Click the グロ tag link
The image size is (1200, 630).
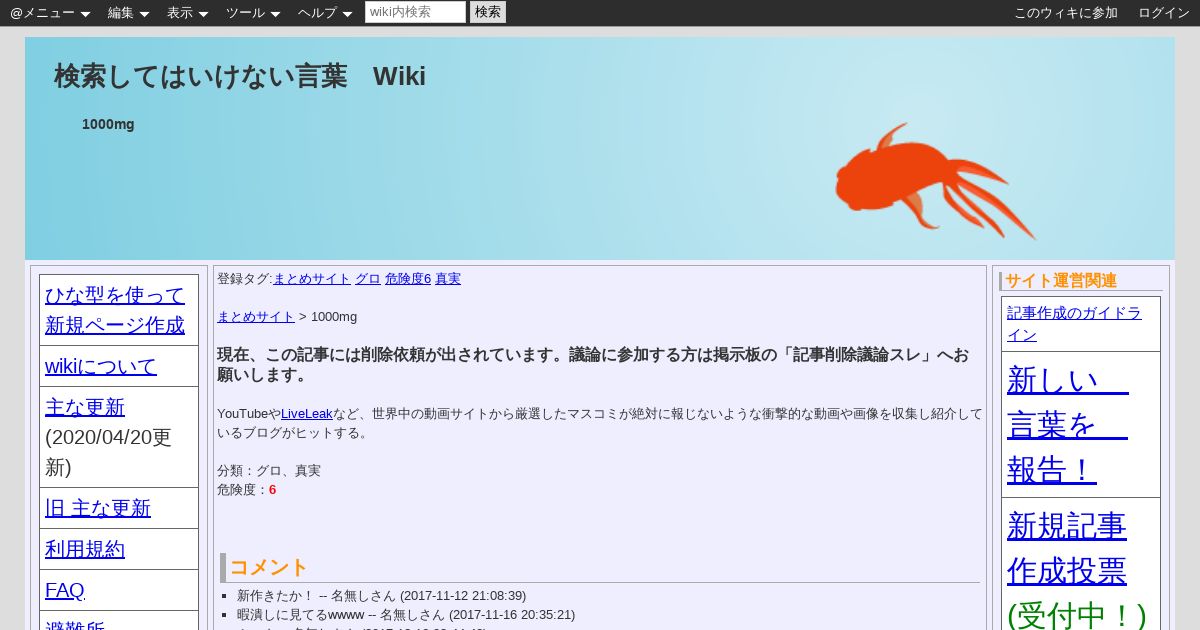368,279
